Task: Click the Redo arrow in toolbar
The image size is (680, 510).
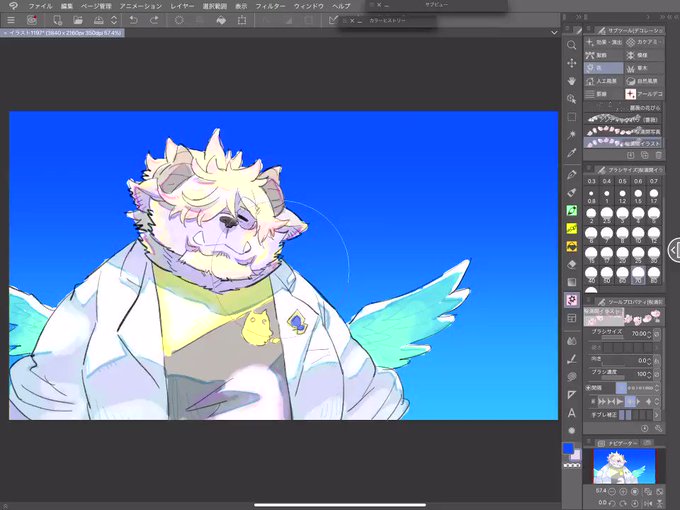Action: (x=154, y=20)
